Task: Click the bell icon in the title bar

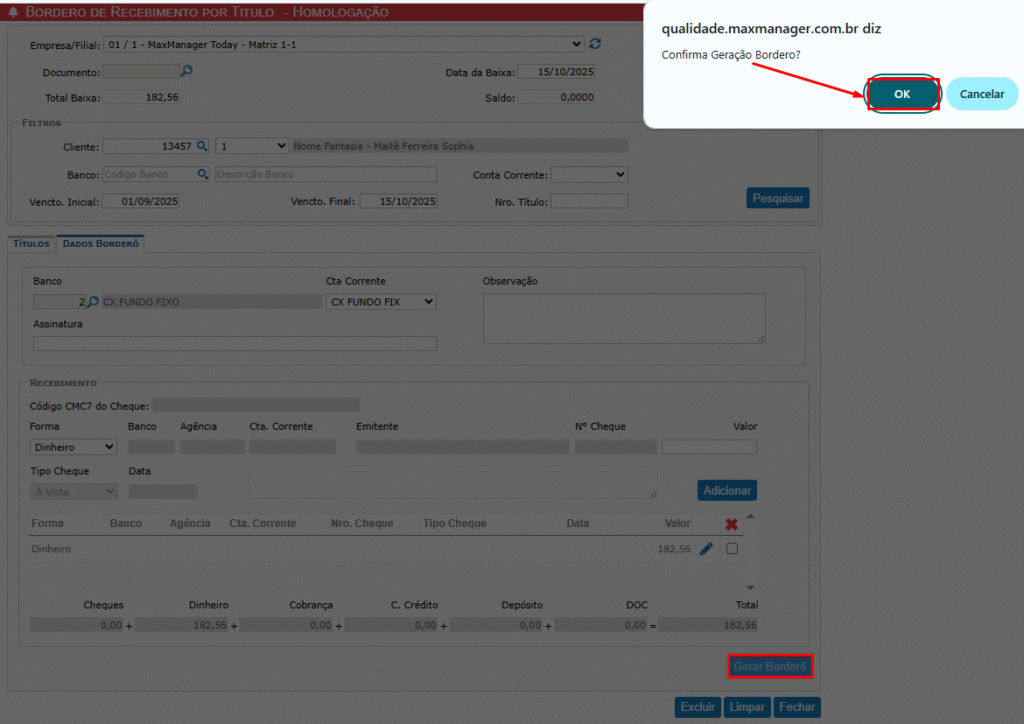Action: pyautogui.click(x=13, y=13)
